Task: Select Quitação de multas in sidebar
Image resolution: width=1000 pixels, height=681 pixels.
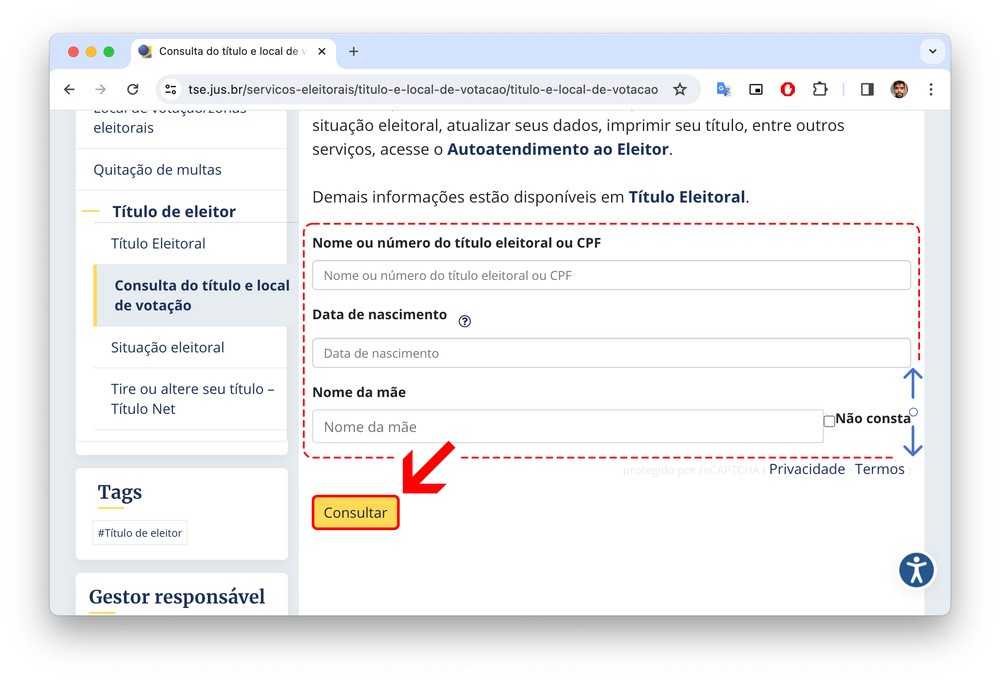Action: [x=157, y=170]
